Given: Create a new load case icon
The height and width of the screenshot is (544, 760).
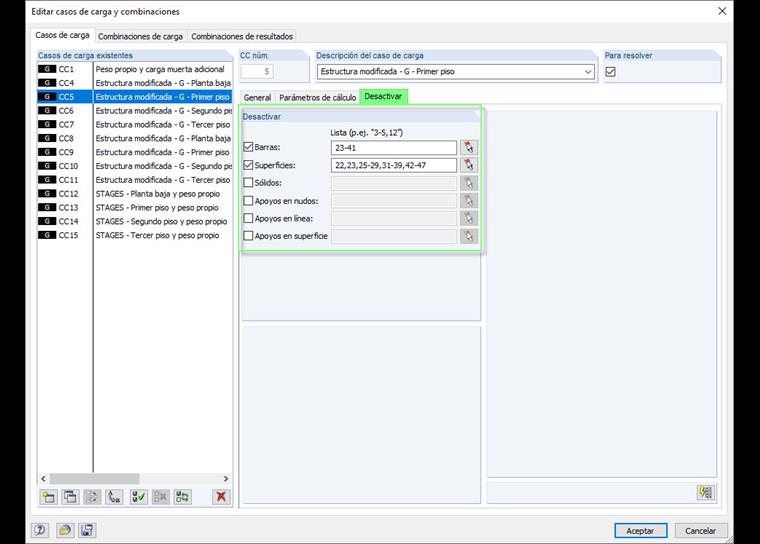Looking at the screenshot, I should click(x=49, y=496).
